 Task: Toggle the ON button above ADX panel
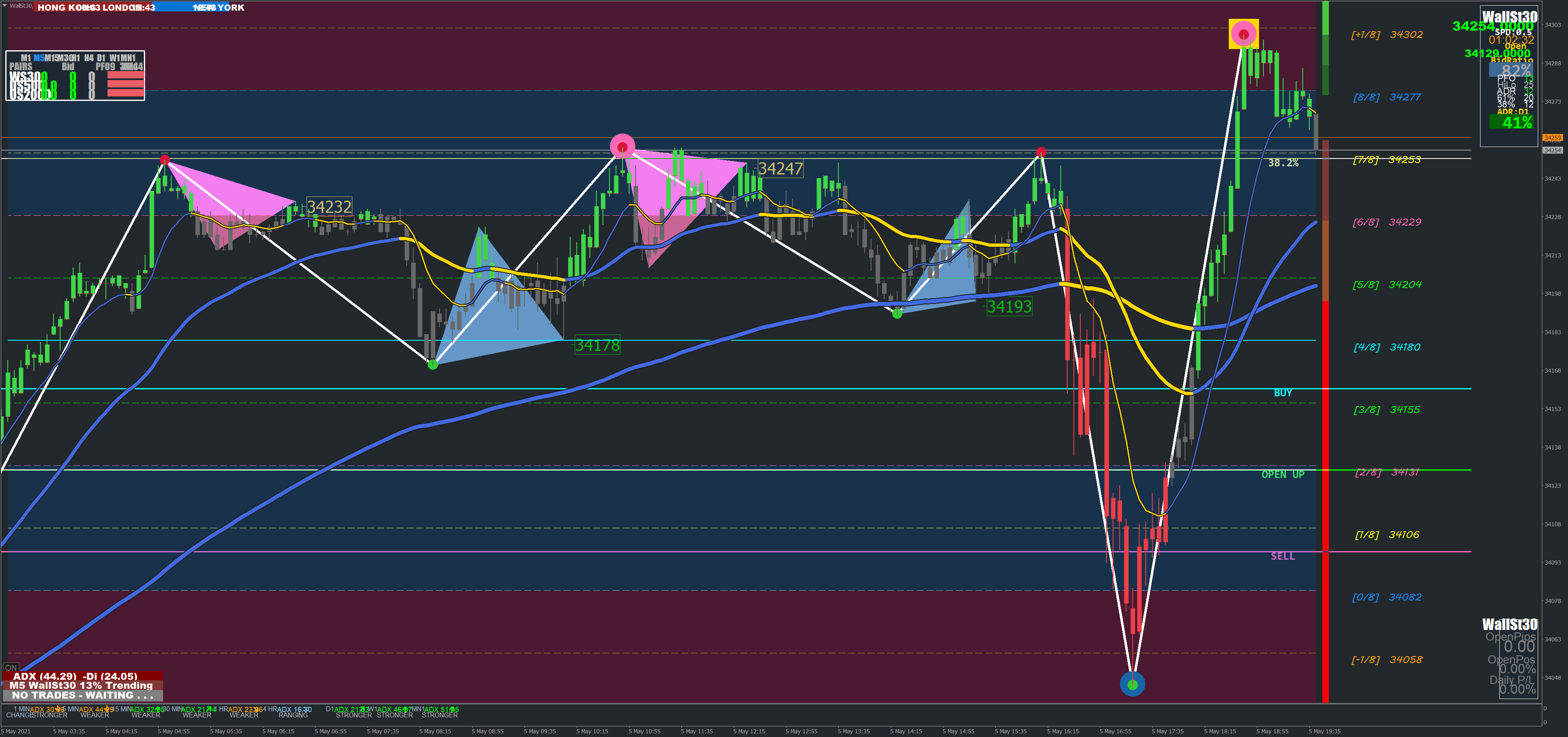(11, 668)
